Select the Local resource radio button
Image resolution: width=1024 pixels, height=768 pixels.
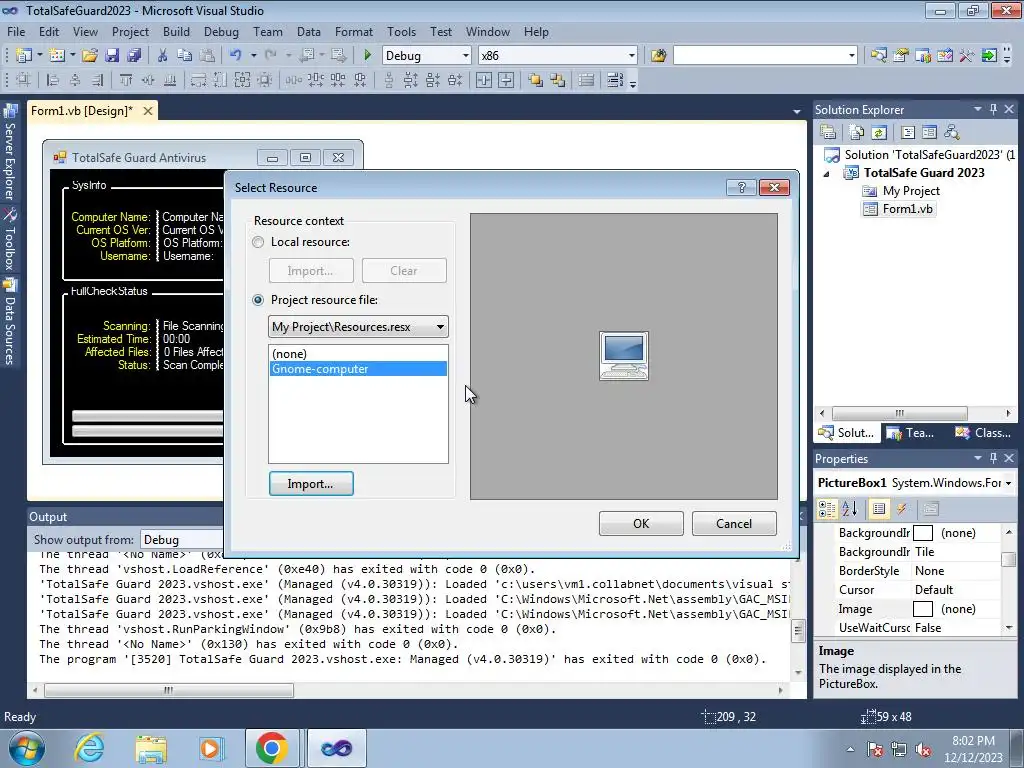pyautogui.click(x=259, y=242)
